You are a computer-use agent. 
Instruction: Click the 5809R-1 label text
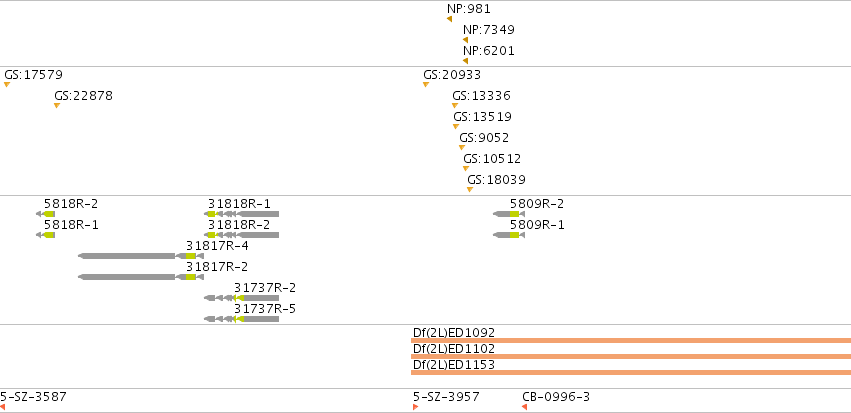click(x=537, y=225)
